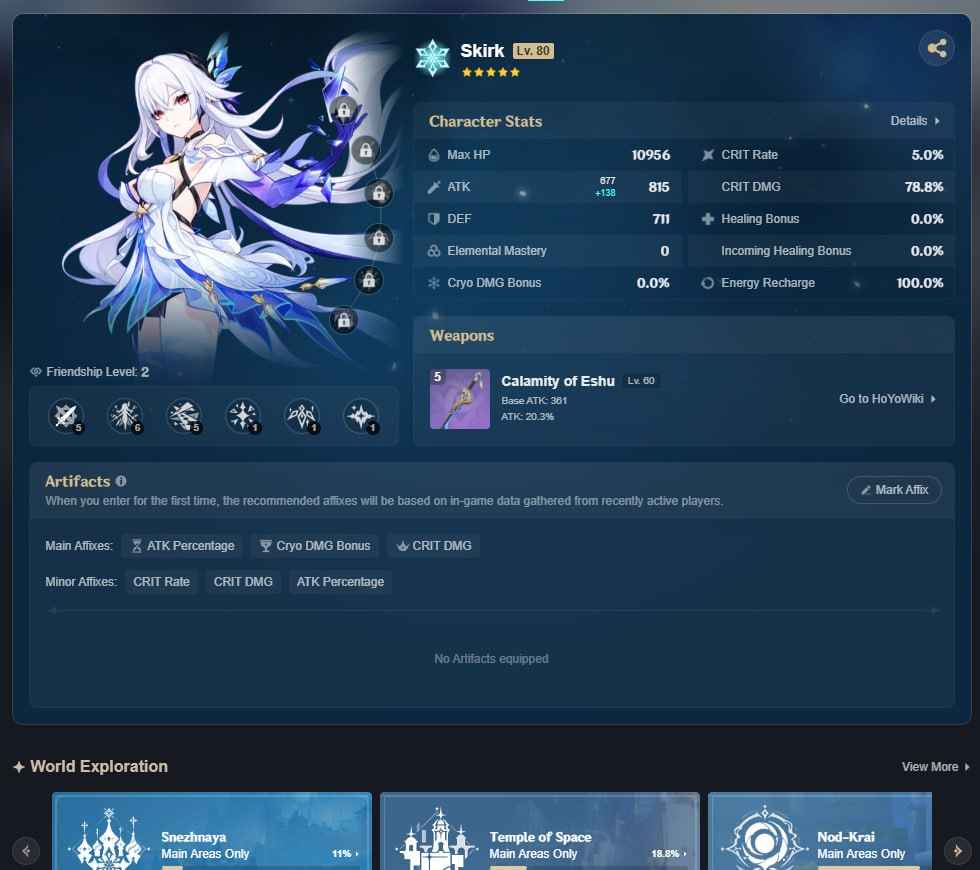
Task: Expand Temple of Space 18.8% progress arrow
Action: click(x=685, y=854)
